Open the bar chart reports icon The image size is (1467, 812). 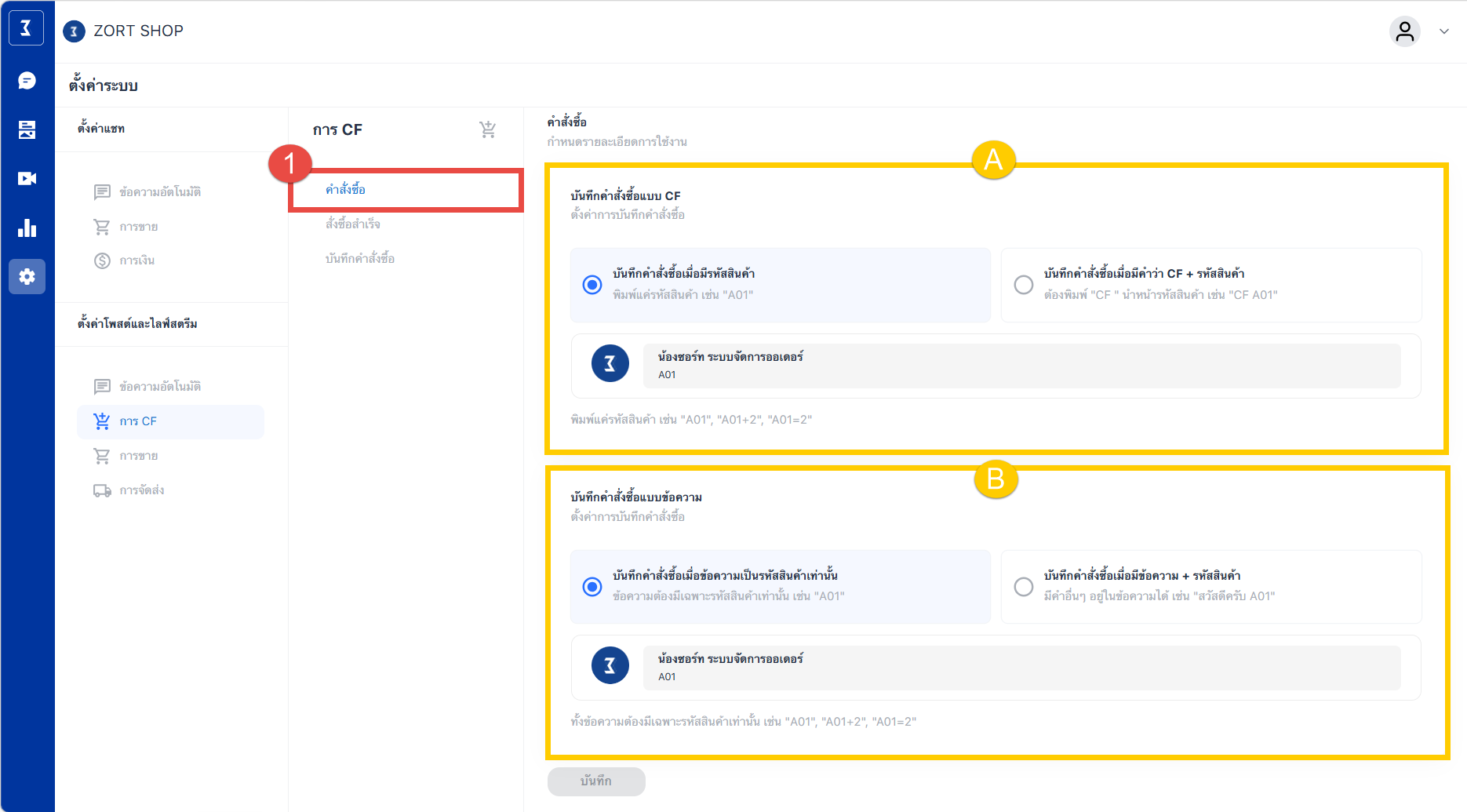[x=27, y=228]
